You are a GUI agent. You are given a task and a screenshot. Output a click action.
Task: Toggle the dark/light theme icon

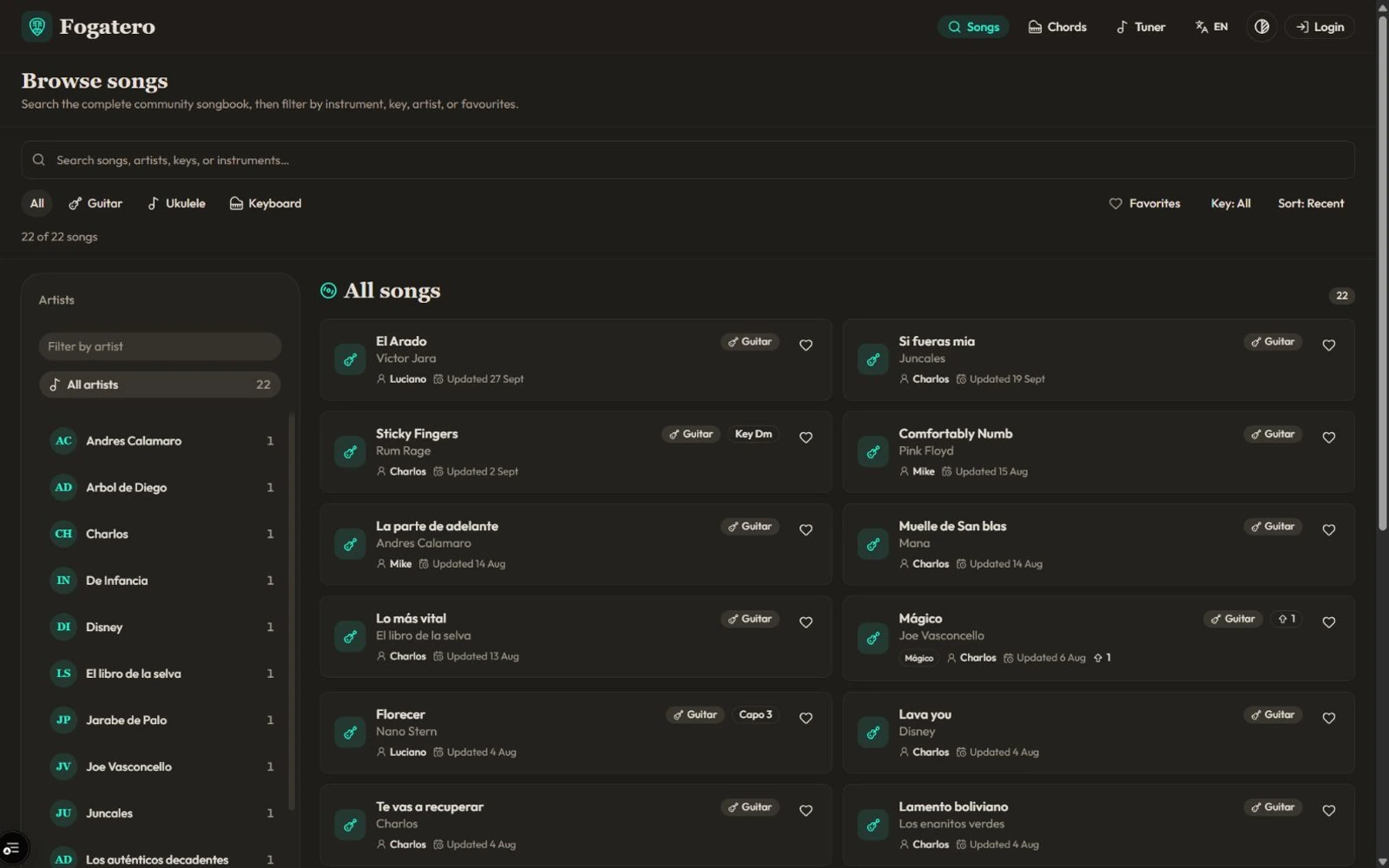[1261, 27]
